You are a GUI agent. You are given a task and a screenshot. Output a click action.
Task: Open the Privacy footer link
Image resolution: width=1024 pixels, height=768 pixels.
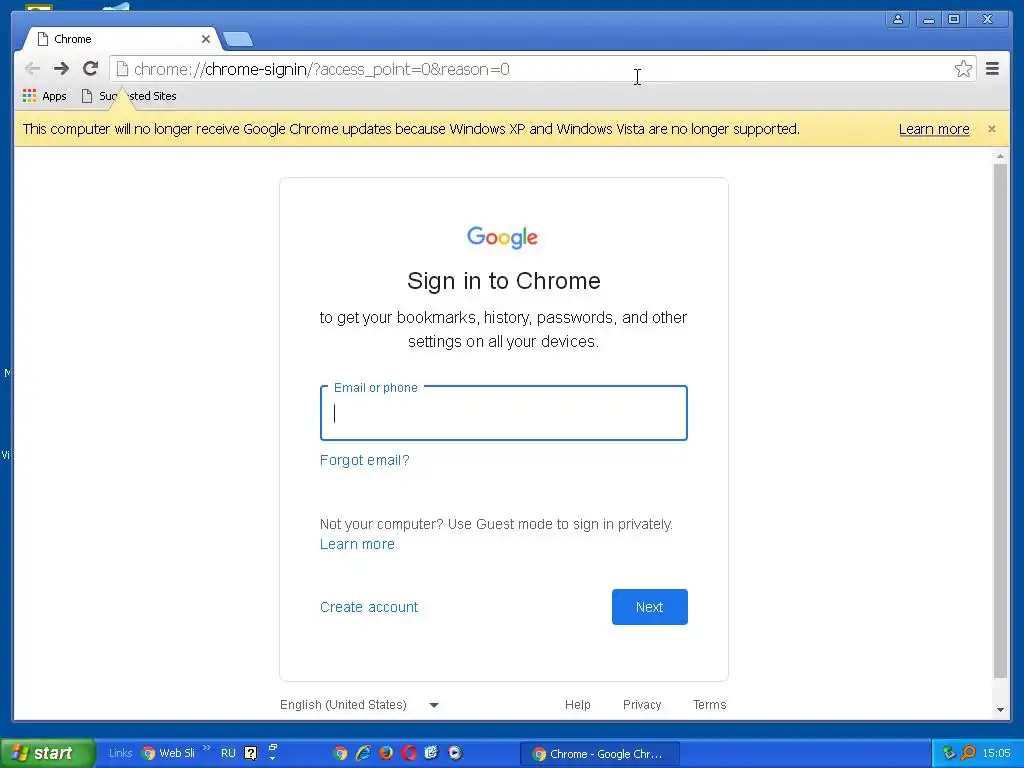pos(642,705)
